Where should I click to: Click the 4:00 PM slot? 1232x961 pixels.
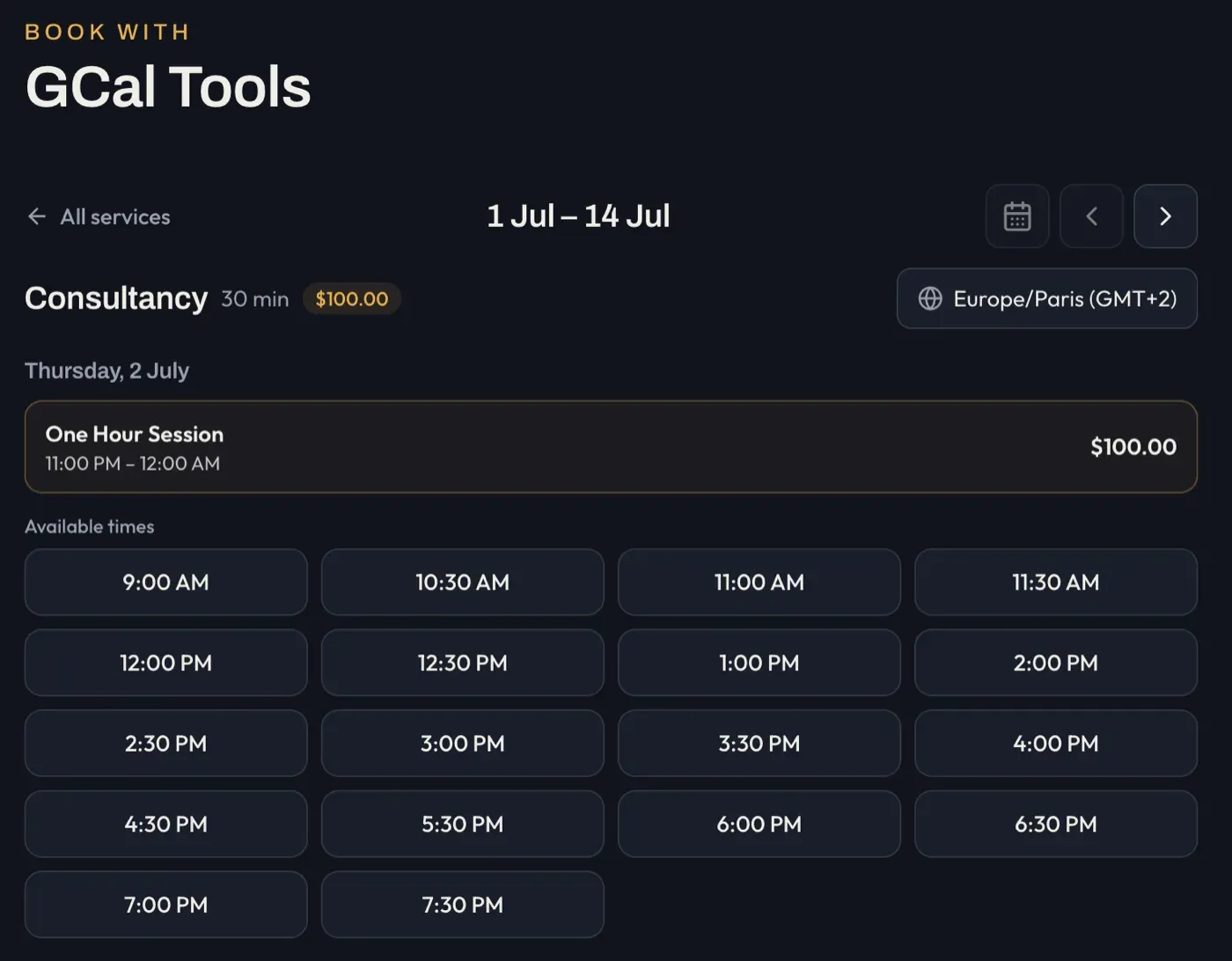(x=1056, y=744)
